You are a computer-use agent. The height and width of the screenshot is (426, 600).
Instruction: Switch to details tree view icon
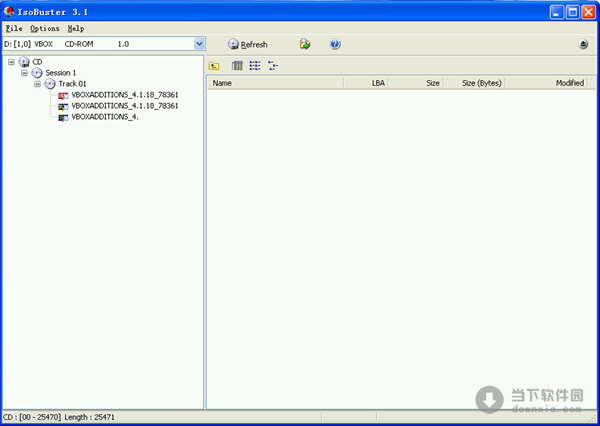[x=273, y=66]
